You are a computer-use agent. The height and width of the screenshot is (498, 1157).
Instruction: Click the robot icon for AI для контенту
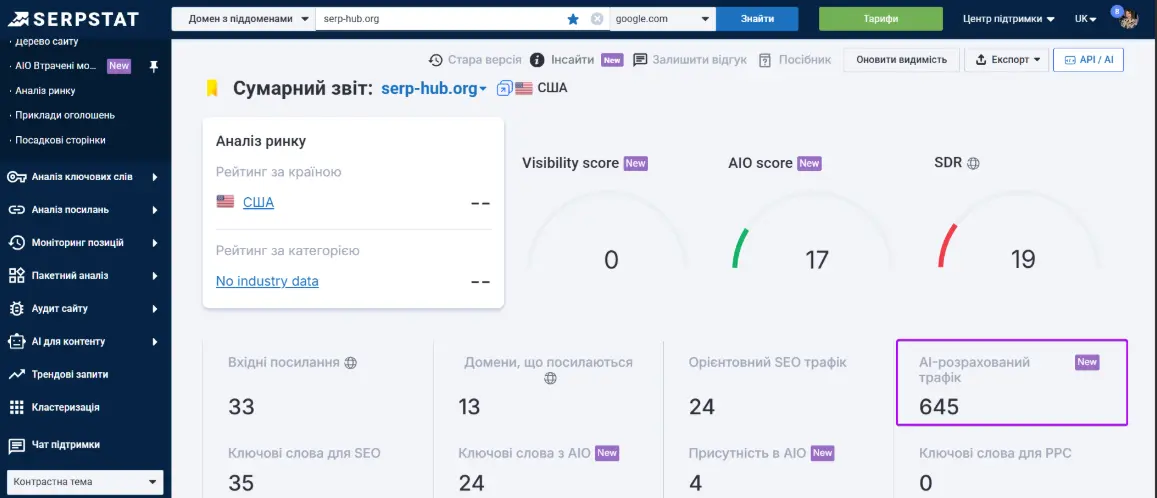17,342
